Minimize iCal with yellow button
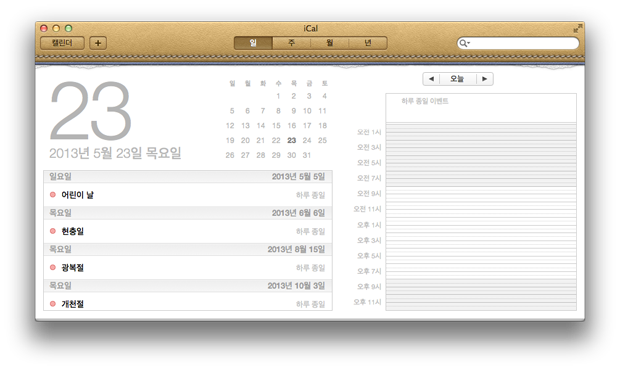This screenshot has height=370, width=620. click(56, 28)
